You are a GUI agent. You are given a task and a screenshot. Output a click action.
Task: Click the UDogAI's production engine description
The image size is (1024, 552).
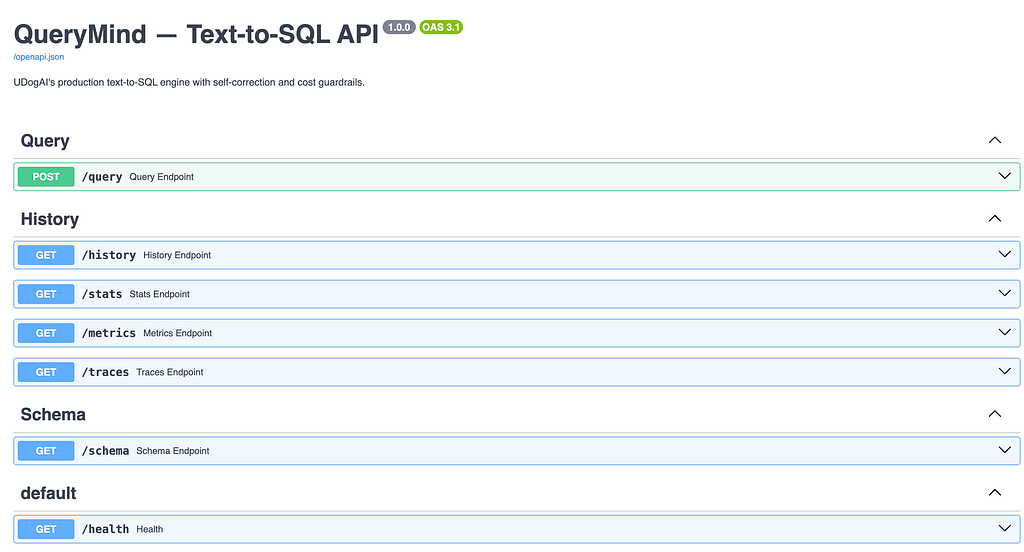click(x=189, y=82)
